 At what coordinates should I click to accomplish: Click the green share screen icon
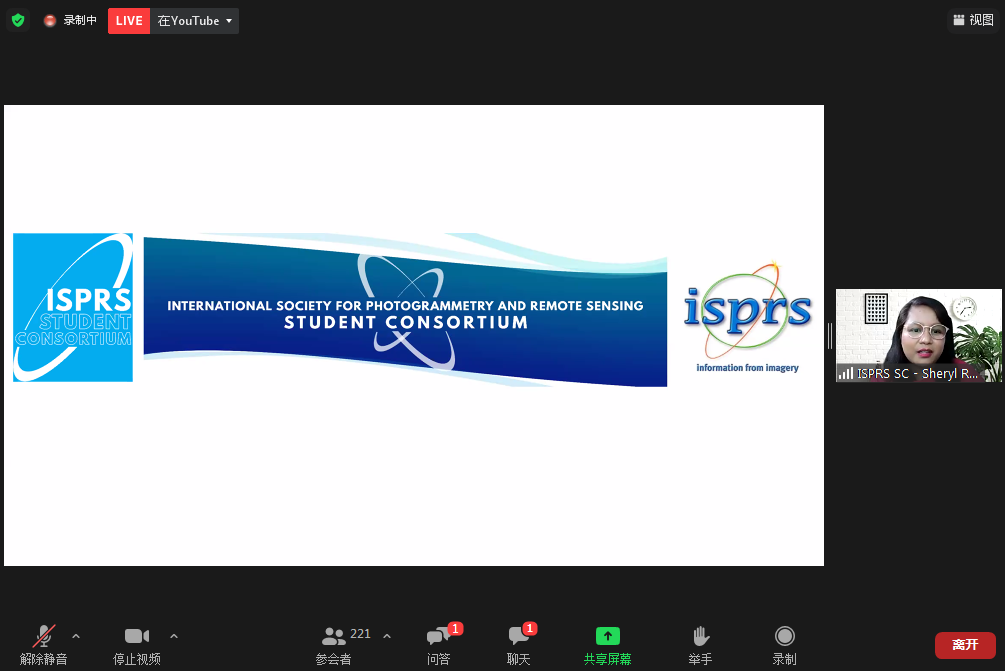point(607,636)
